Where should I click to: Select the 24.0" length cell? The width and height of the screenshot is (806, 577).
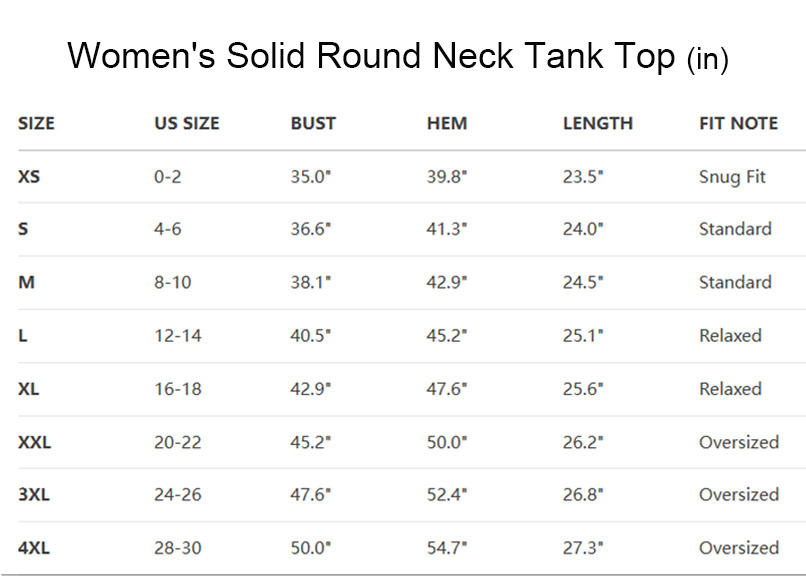pyautogui.click(x=583, y=229)
